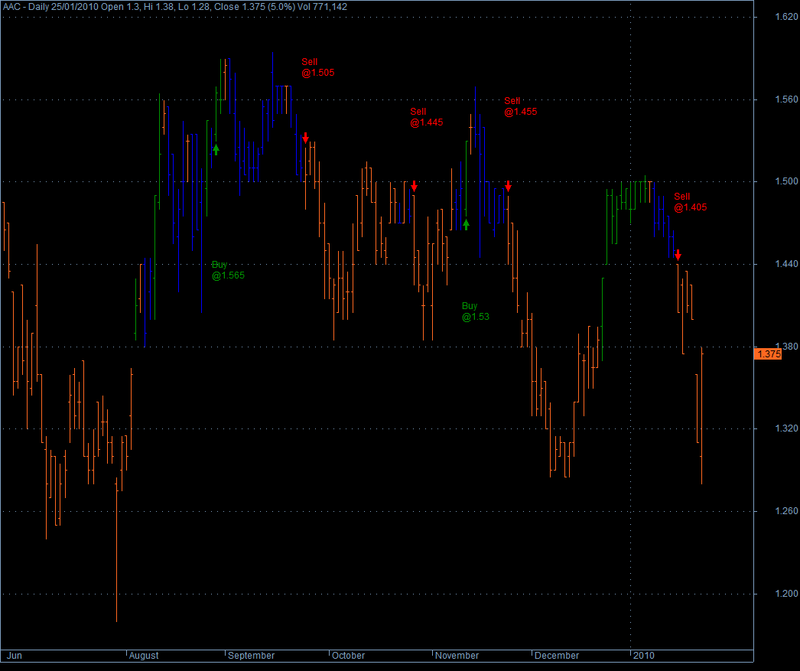This screenshot has width=800, height=671.
Task: Click the red sell arrow below Sell @1.505
Action: pyautogui.click(x=305, y=138)
